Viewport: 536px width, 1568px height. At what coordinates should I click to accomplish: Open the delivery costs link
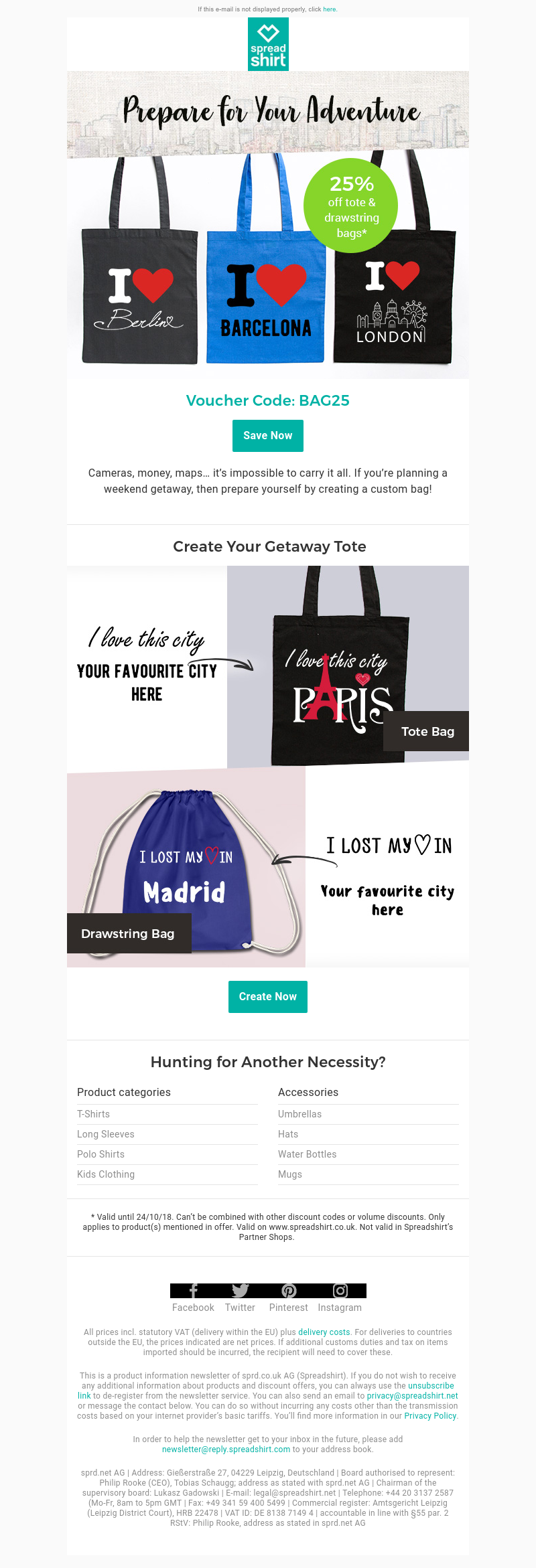(324, 1332)
